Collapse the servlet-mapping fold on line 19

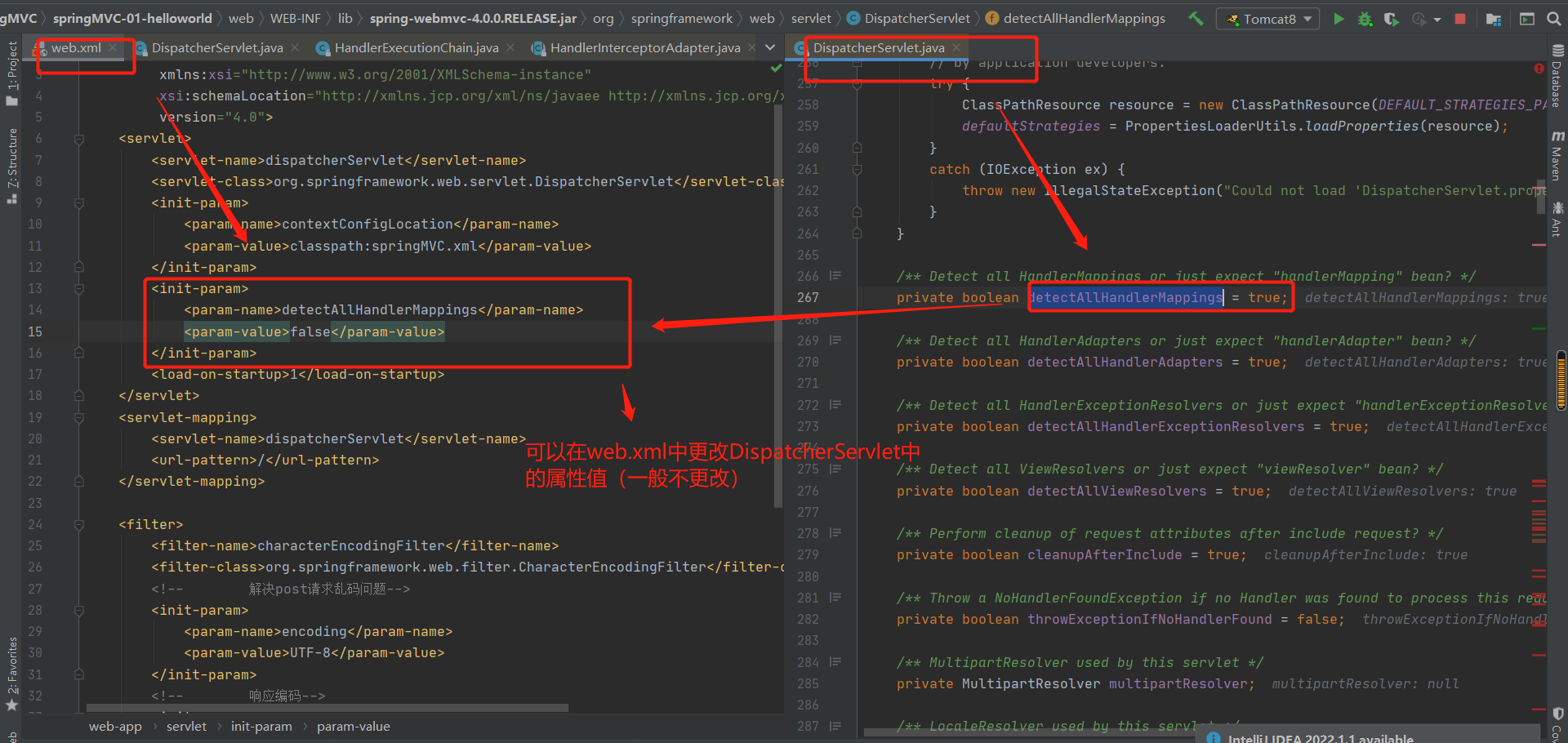[x=79, y=418]
